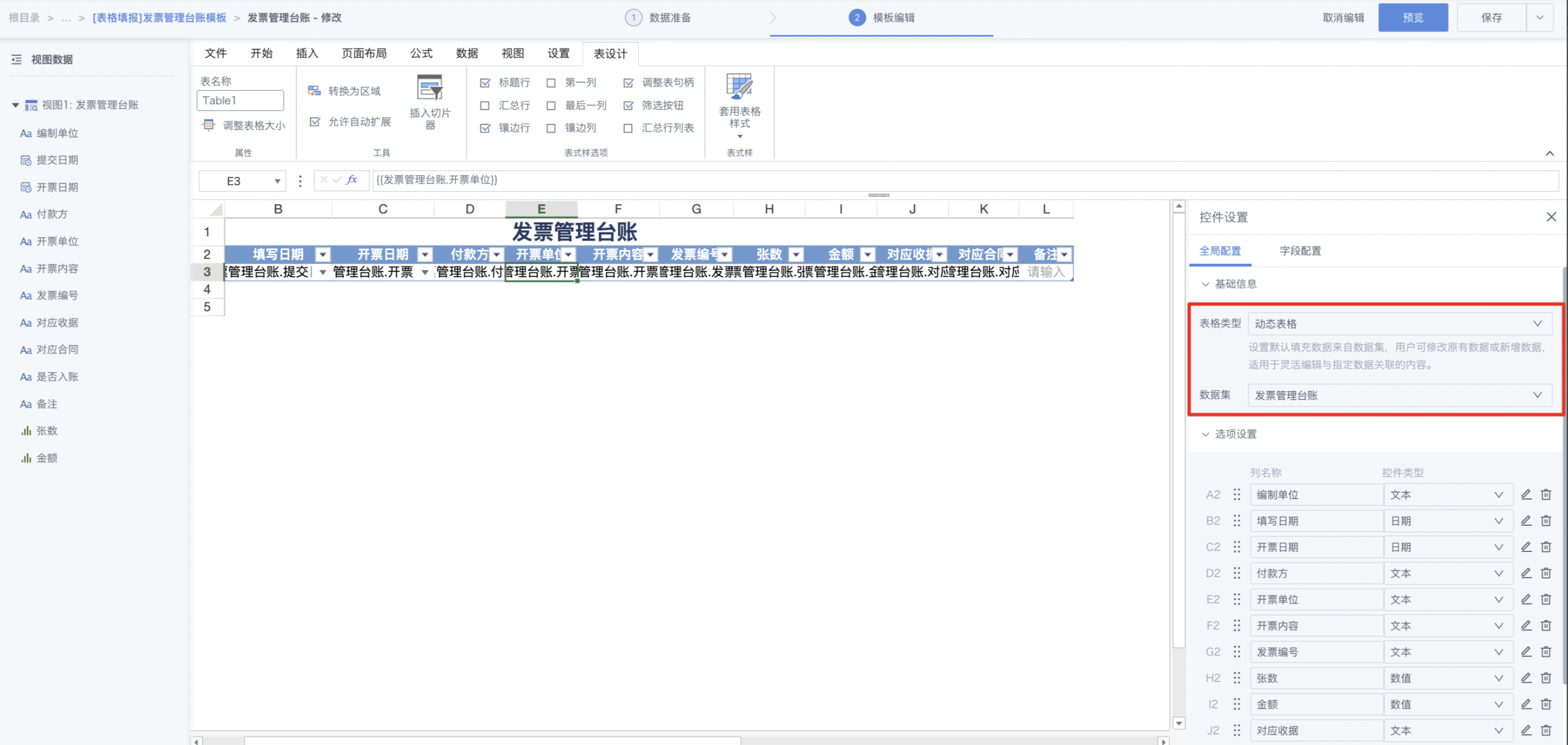Image resolution: width=1568 pixels, height=745 pixels.
Task: Go to 根目录 in breadcrumb
Action: 24,18
